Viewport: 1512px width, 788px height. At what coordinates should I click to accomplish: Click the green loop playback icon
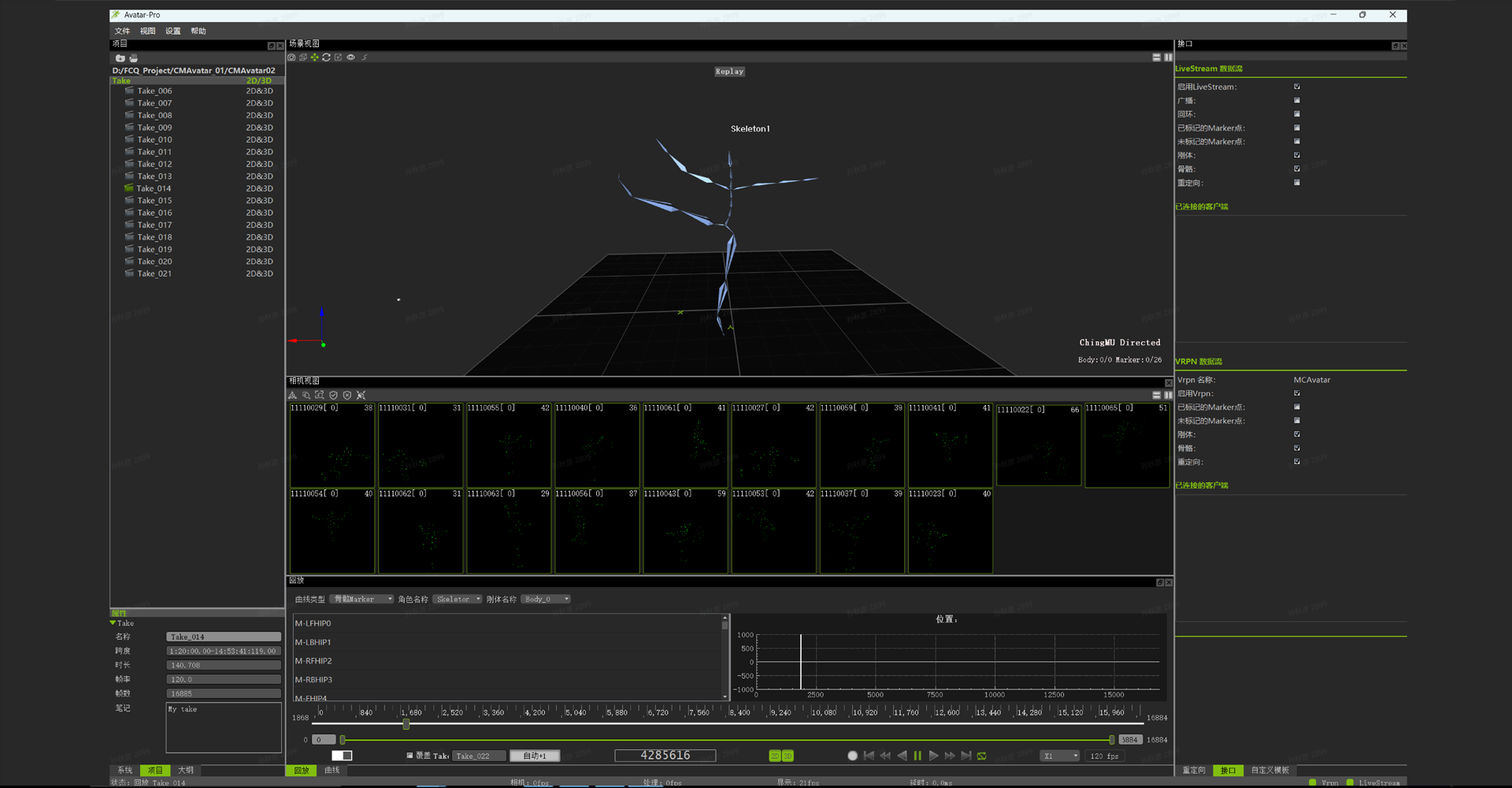click(x=982, y=756)
